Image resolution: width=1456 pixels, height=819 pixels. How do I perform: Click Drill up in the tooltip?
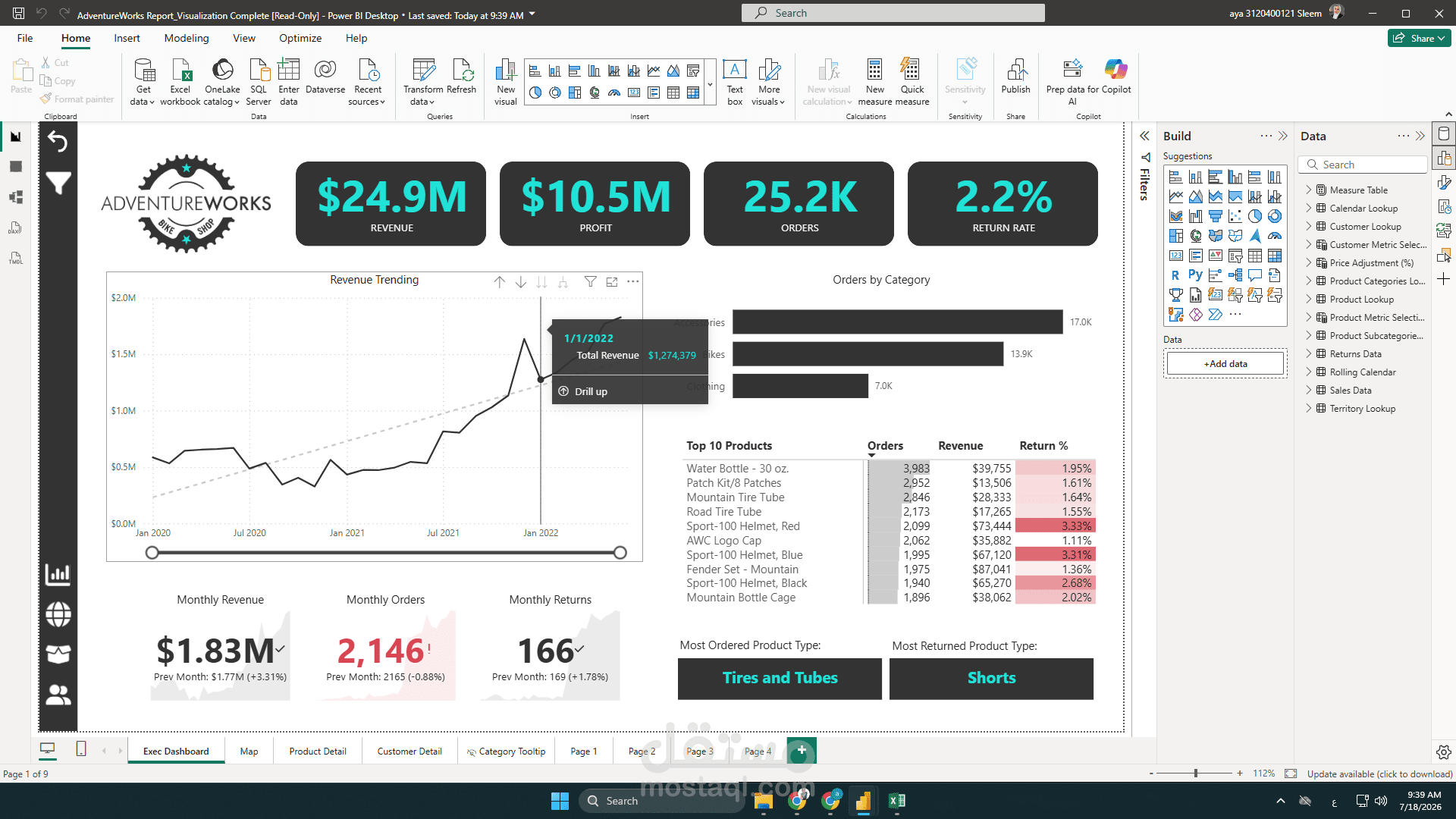591,392
